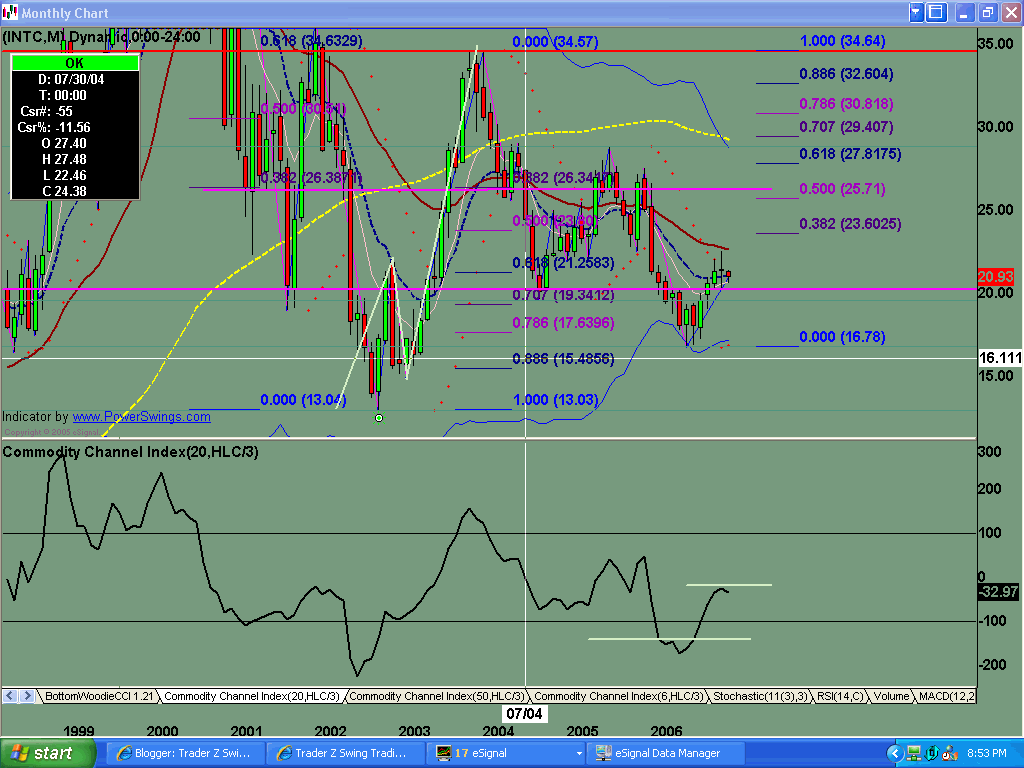Click the 1.000 (34.64) Fibonacci label

(842, 41)
